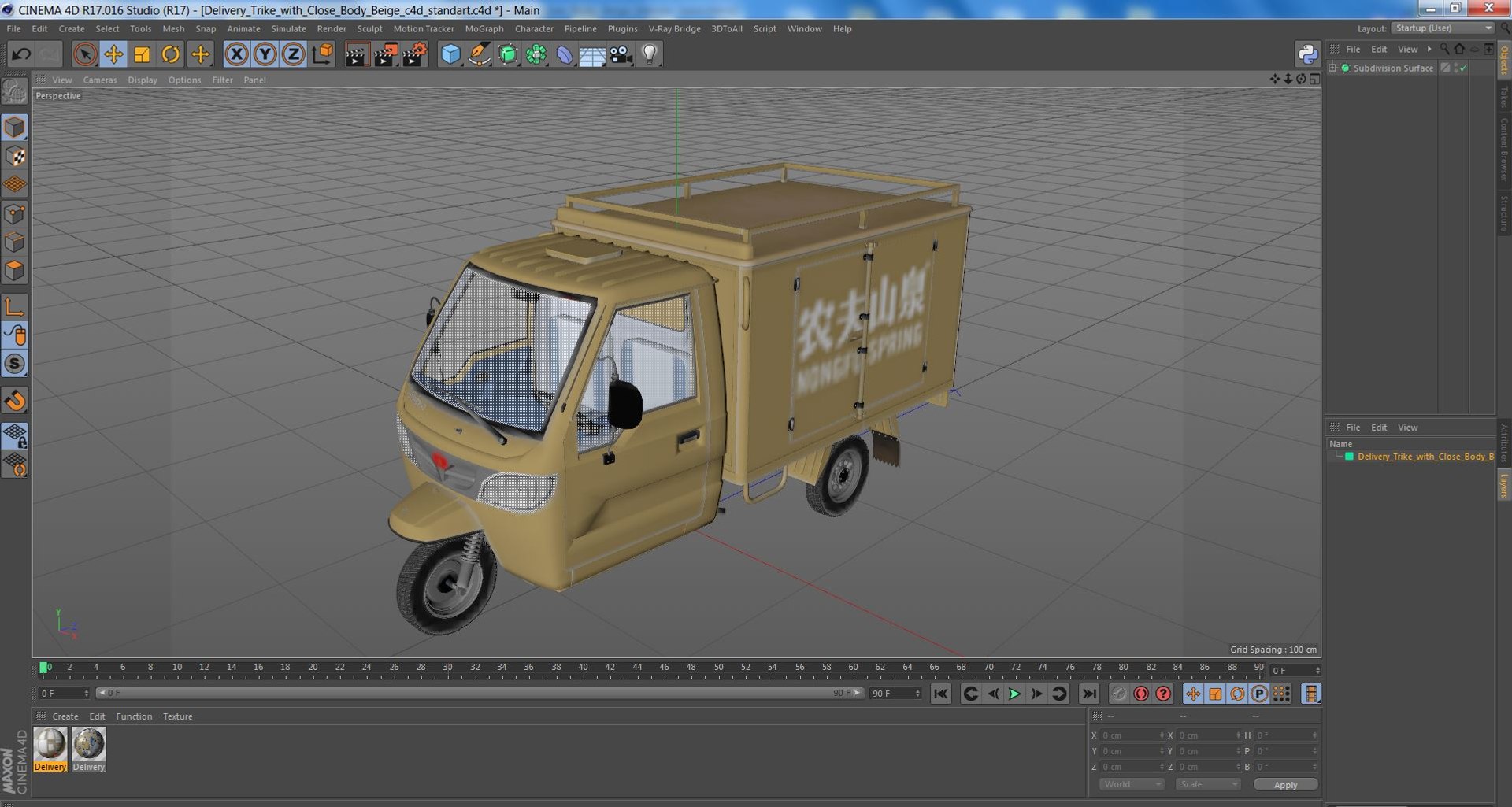Viewport: 1512px width, 807px height.
Task: Open viewport Display menu
Action: pos(143,80)
